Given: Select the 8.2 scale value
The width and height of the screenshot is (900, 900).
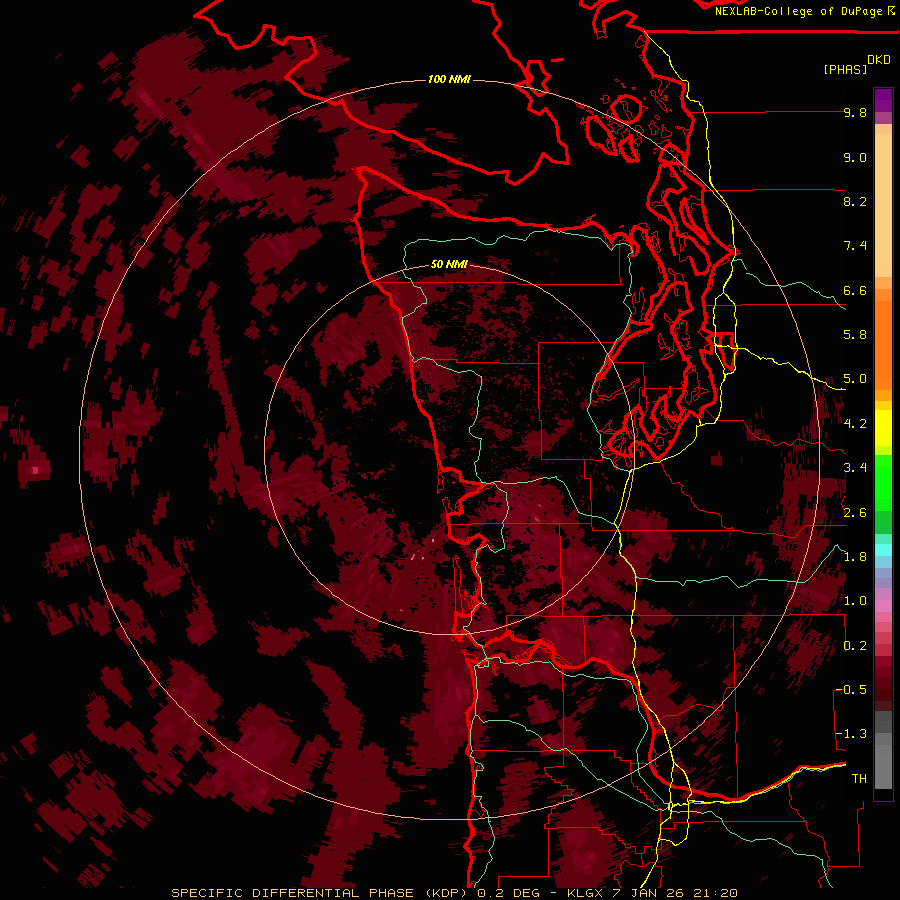Looking at the screenshot, I should pos(855,202).
